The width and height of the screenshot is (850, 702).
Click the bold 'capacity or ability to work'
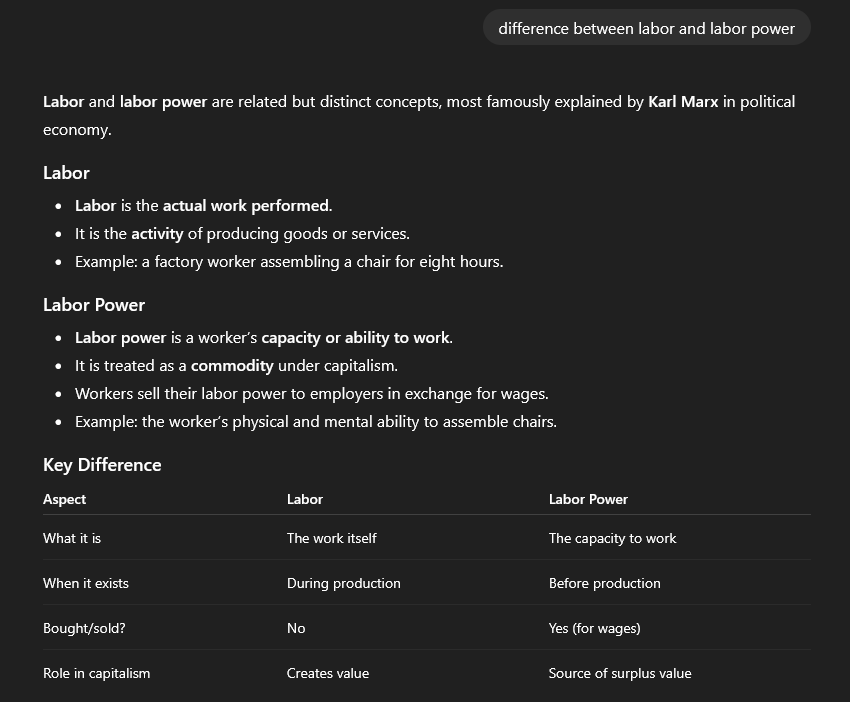pos(355,337)
